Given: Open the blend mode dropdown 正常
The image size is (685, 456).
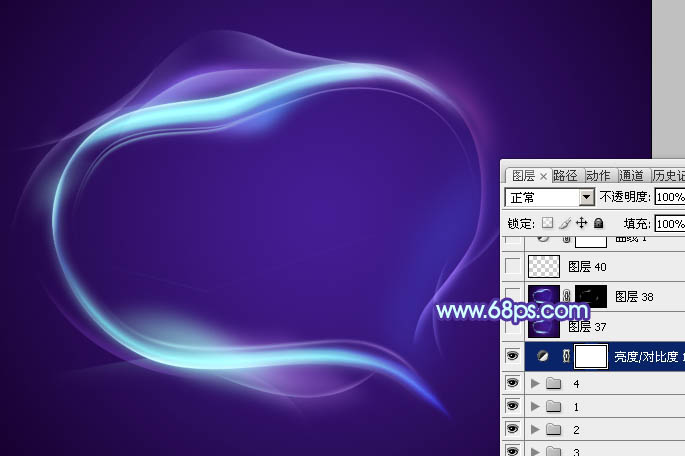Looking at the screenshot, I should [x=550, y=197].
